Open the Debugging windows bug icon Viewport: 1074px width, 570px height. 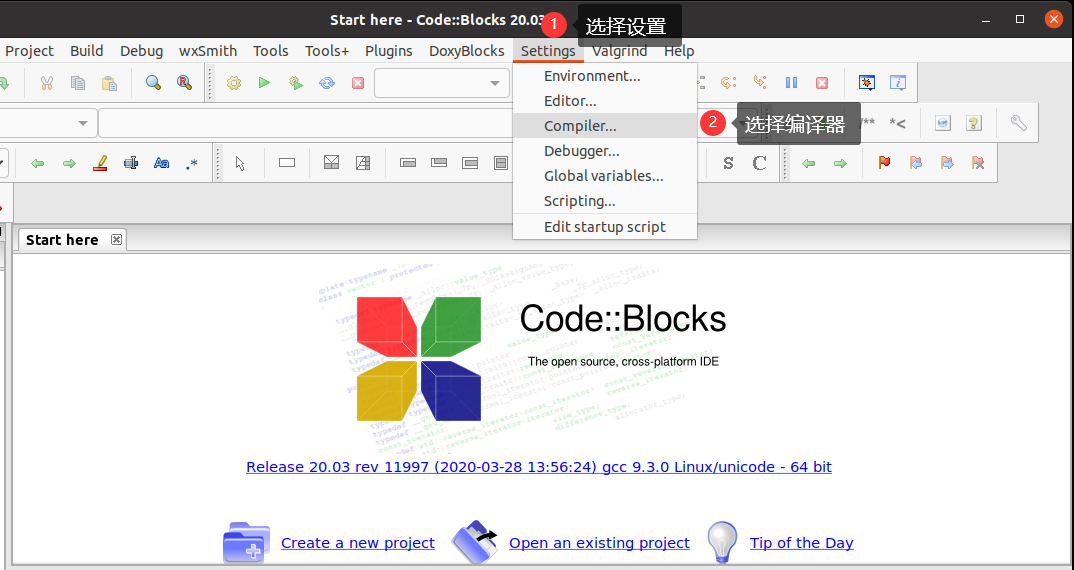(x=866, y=83)
